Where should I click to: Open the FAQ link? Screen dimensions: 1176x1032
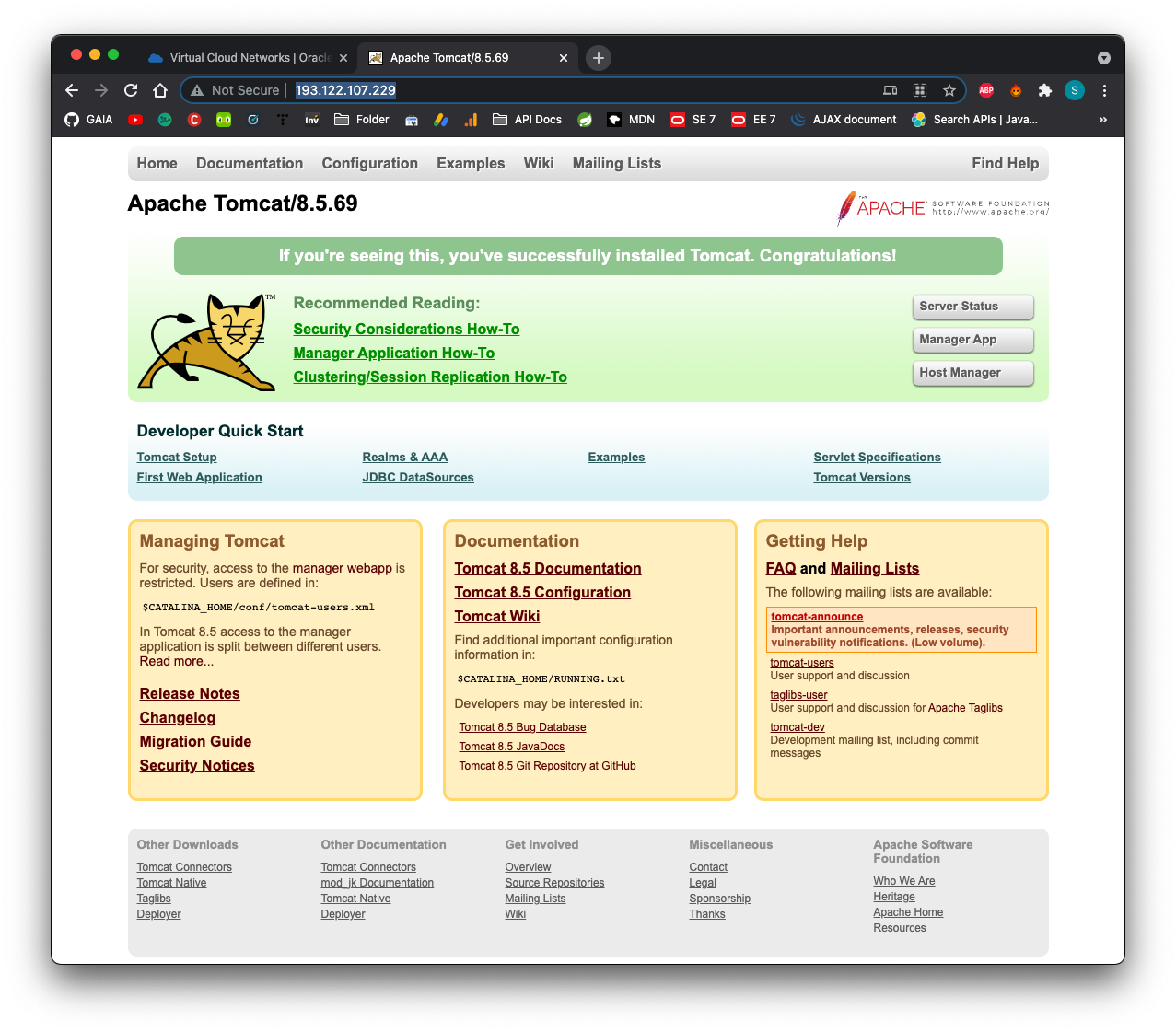[x=781, y=569]
